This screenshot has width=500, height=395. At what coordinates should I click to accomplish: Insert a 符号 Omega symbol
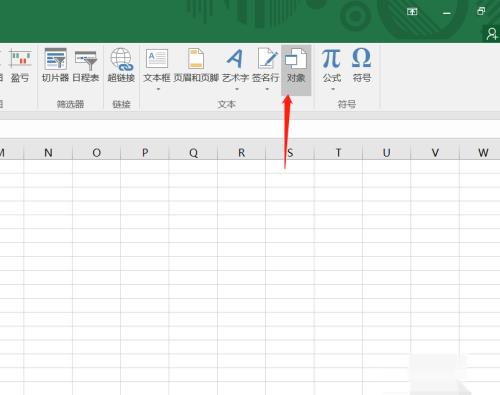[362, 65]
